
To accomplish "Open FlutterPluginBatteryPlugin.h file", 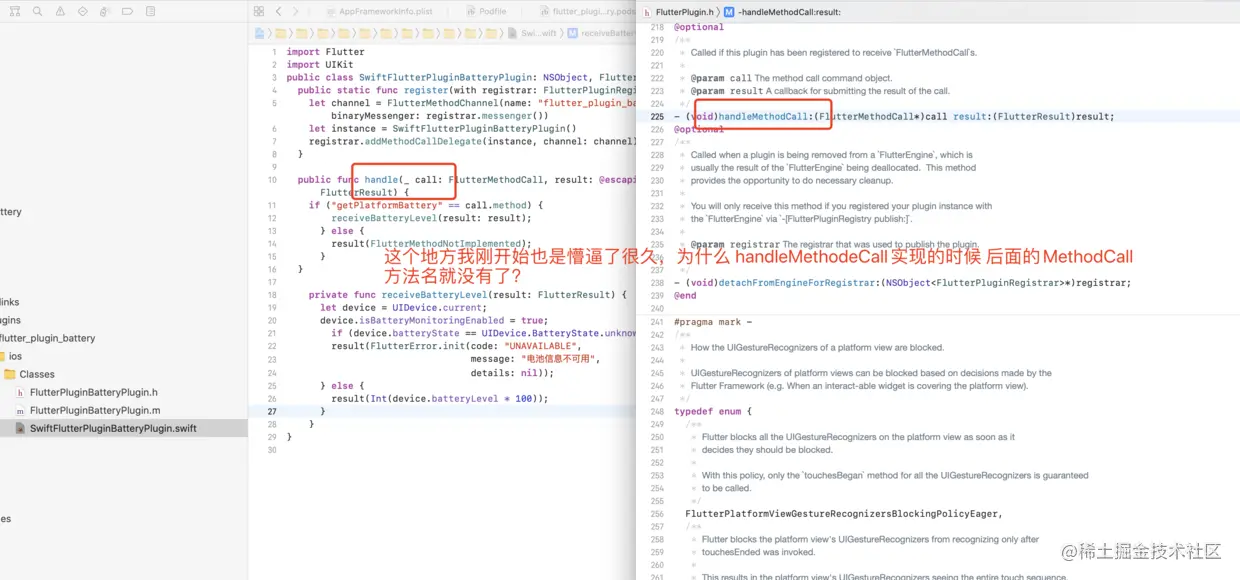I will (86, 392).
